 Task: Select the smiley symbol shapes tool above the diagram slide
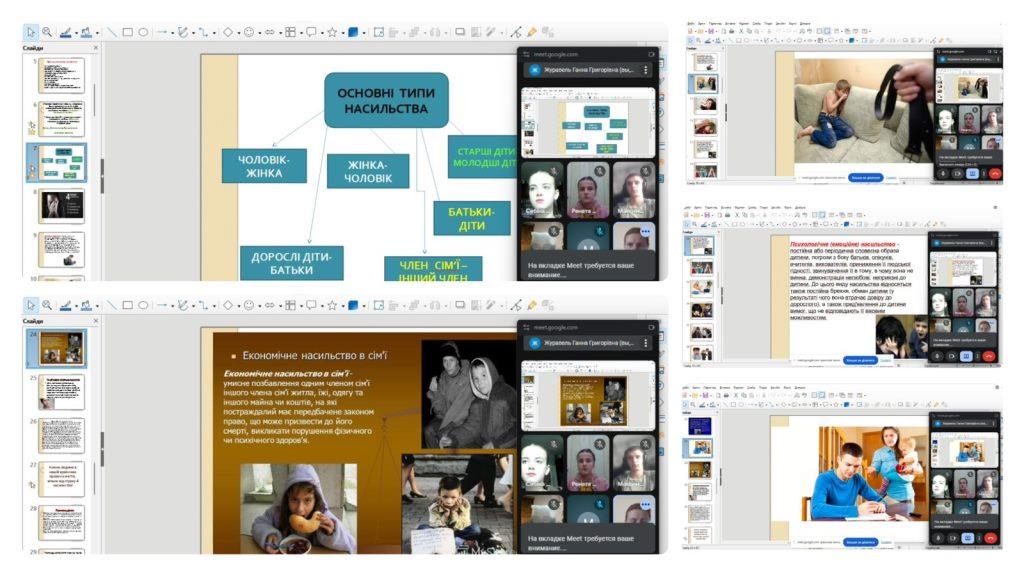click(x=249, y=32)
